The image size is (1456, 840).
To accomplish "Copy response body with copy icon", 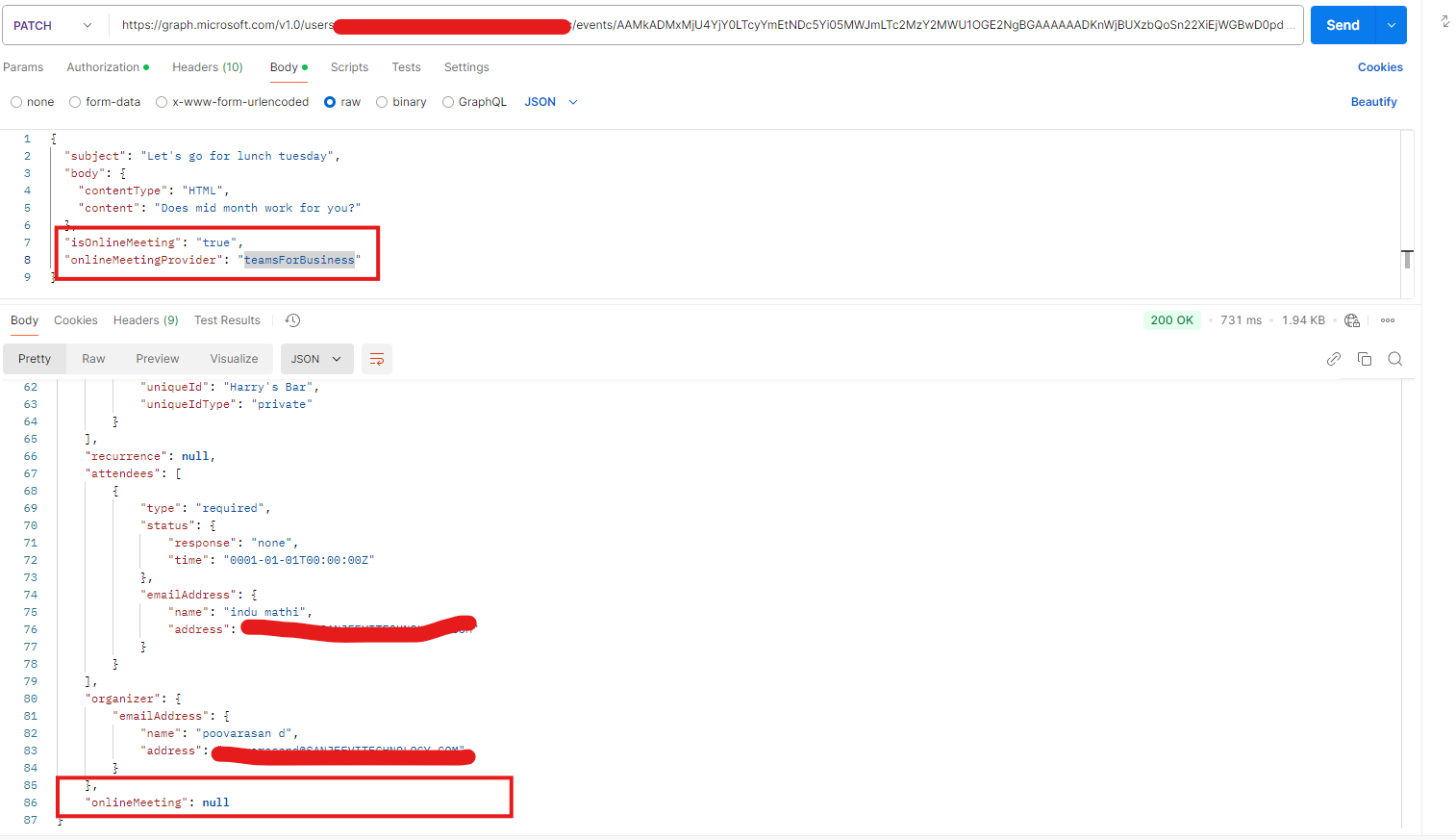I will pyautogui.click(x=1365, y=358).
